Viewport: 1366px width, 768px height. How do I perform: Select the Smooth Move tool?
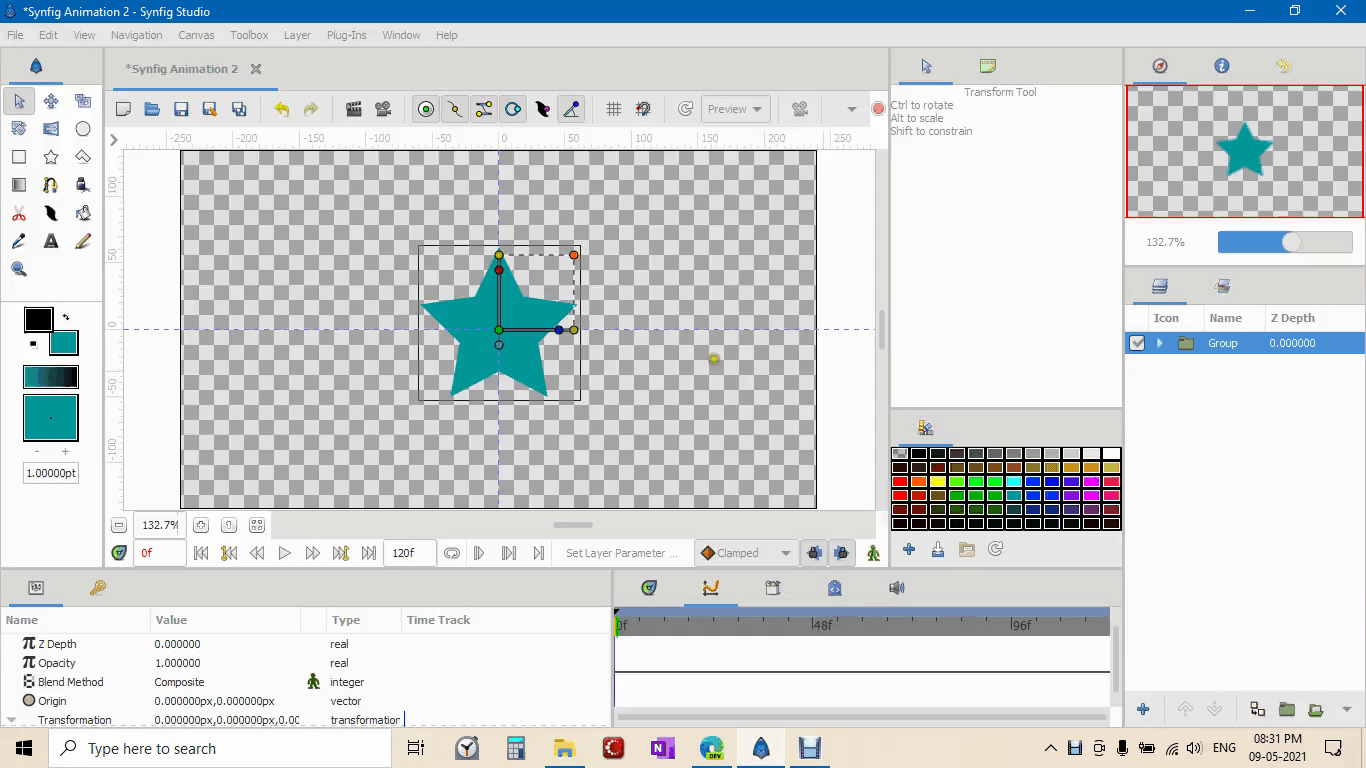51,101
